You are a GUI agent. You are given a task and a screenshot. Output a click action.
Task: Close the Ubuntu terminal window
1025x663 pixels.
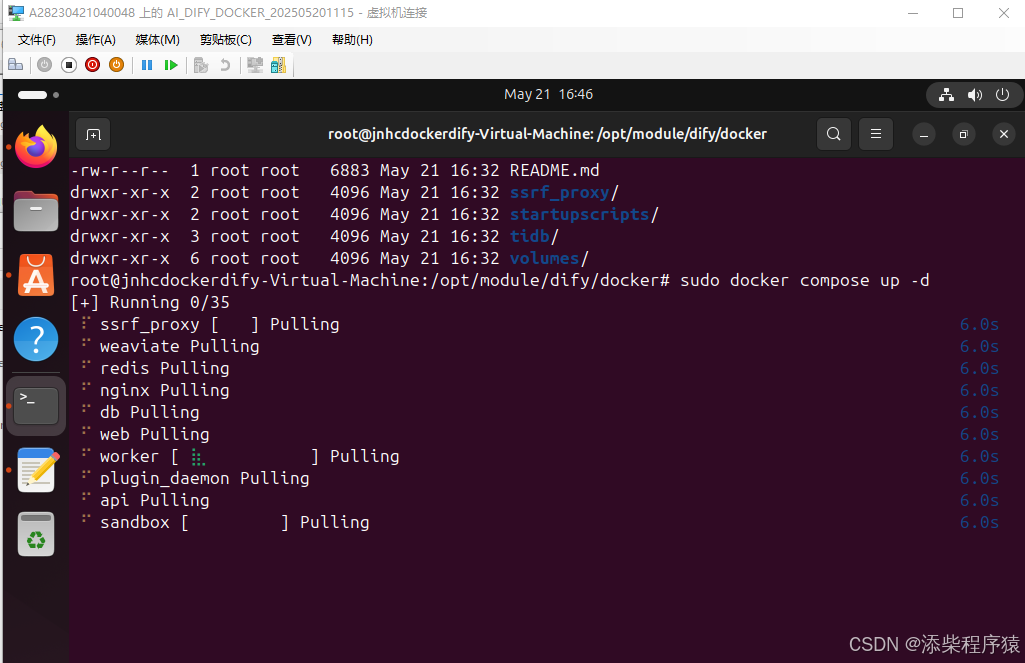tap(1004, 135)
